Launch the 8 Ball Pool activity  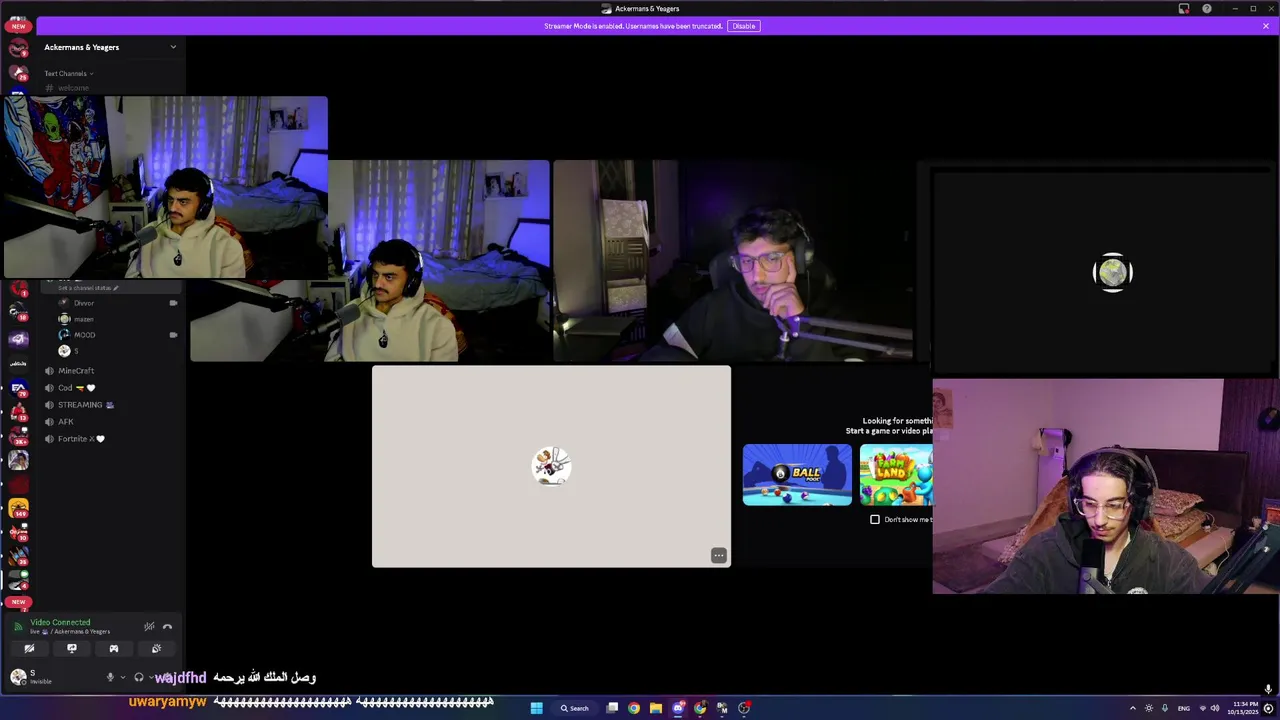point(797,475)
